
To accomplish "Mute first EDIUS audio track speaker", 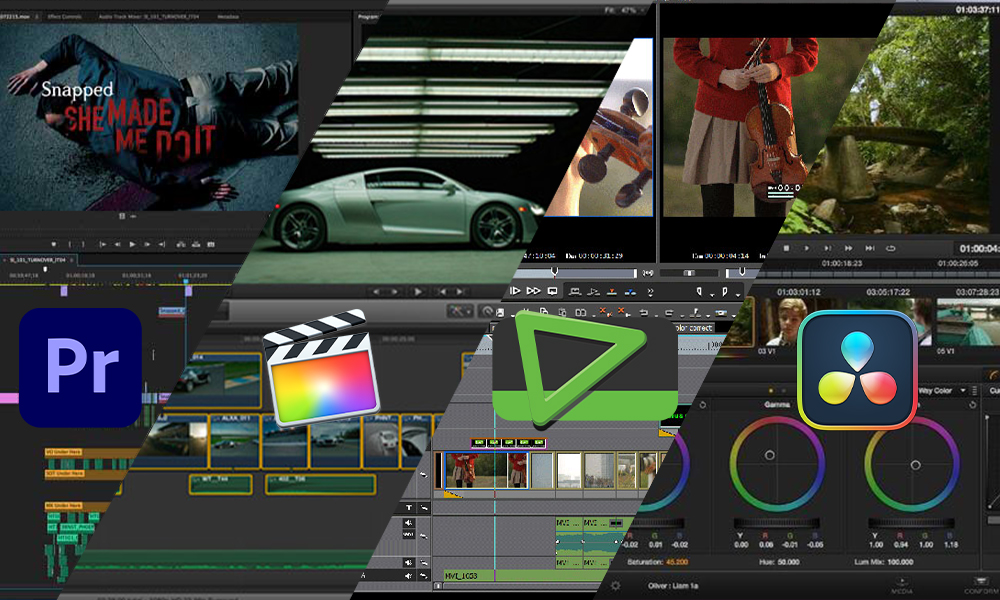I will click(x=409, y=523).
